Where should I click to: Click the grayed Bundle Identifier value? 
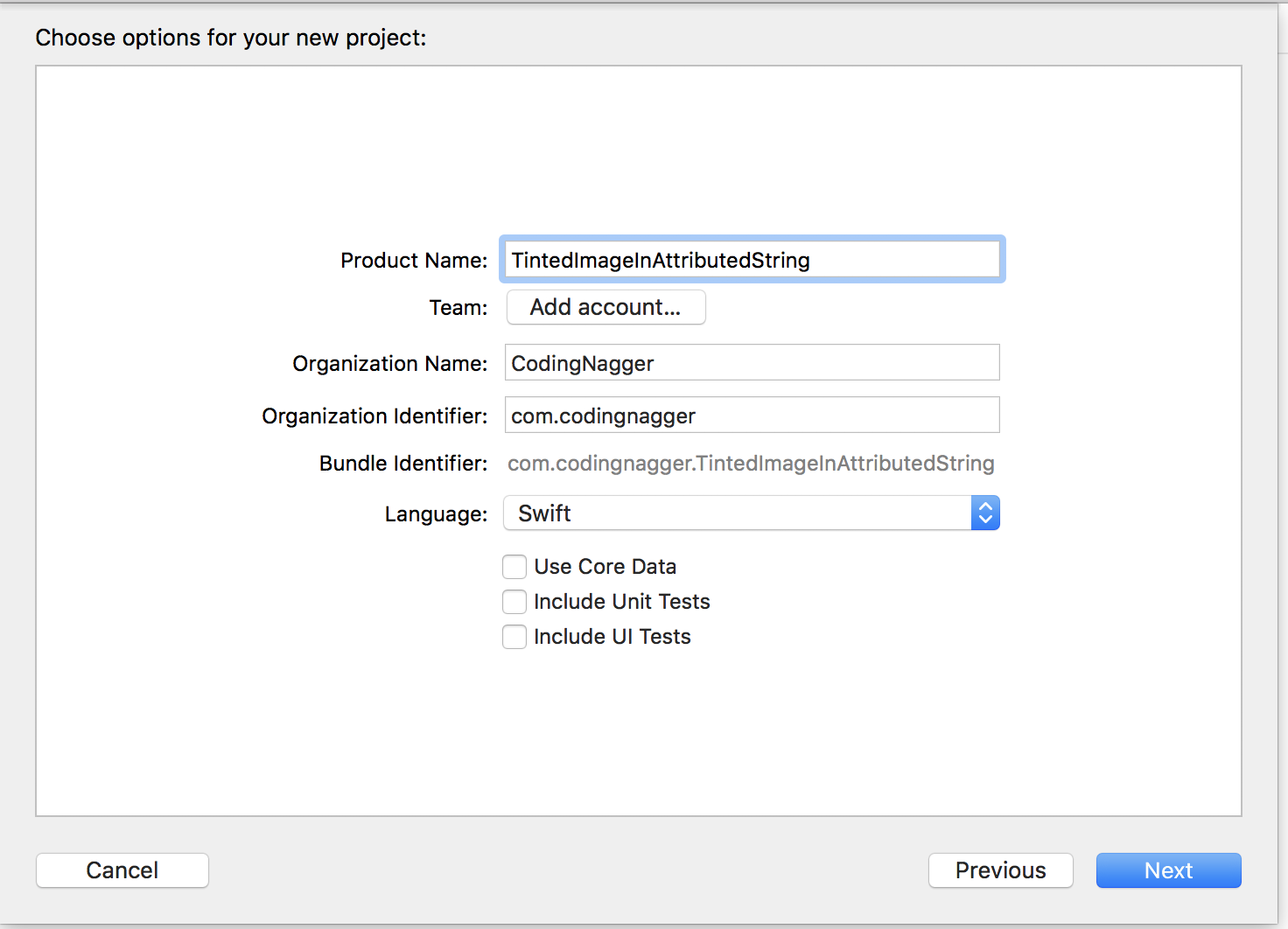[751, 463]
